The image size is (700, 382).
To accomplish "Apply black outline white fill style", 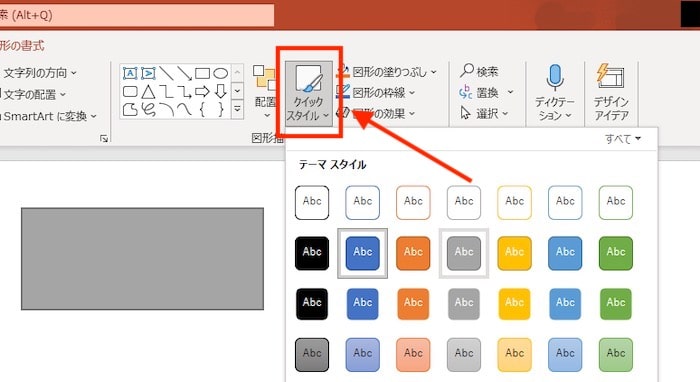I will tap(312, 203).
